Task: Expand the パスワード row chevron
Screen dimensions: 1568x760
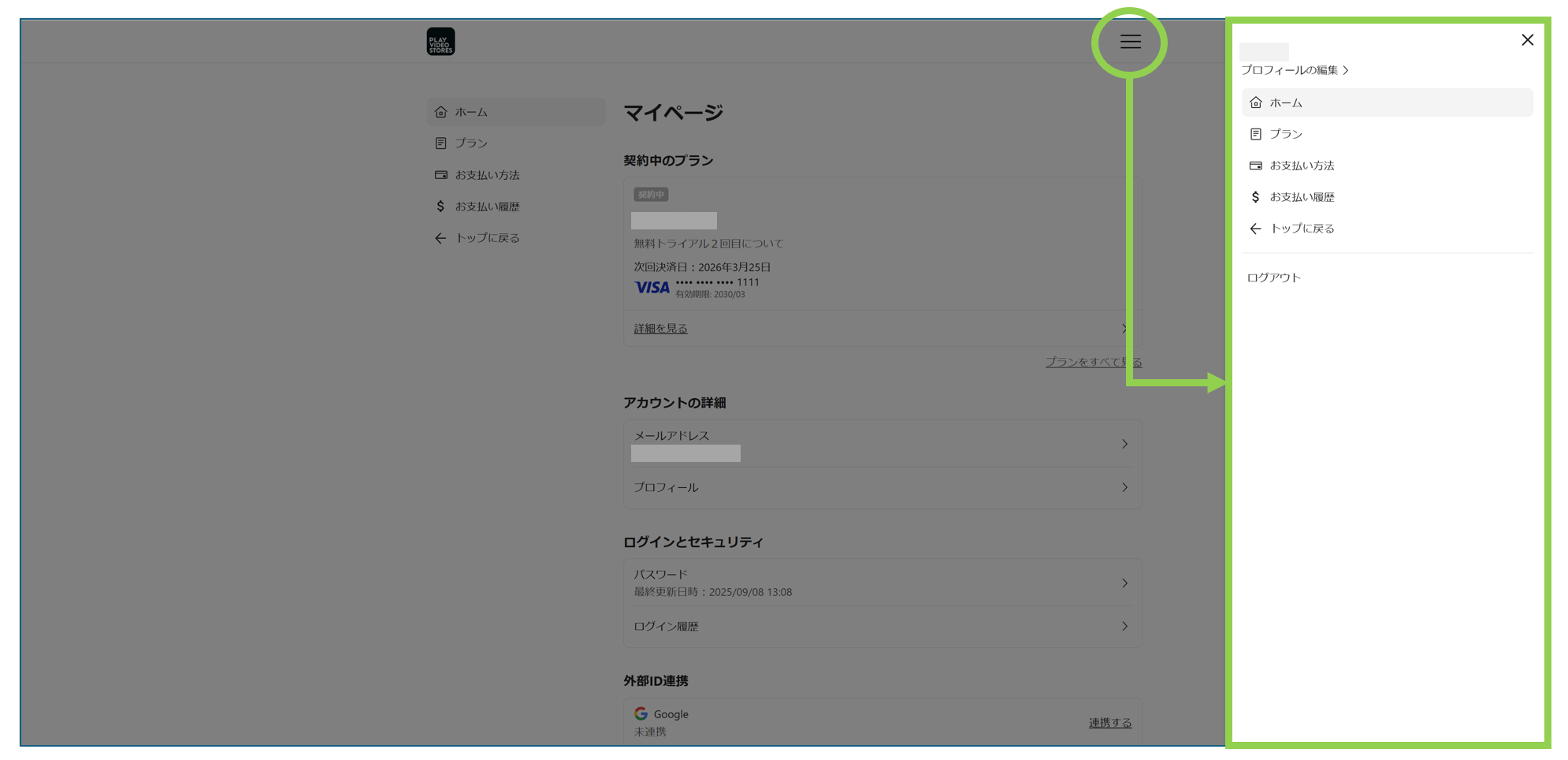Action: pyautogui.click(x=1124, y=583)
